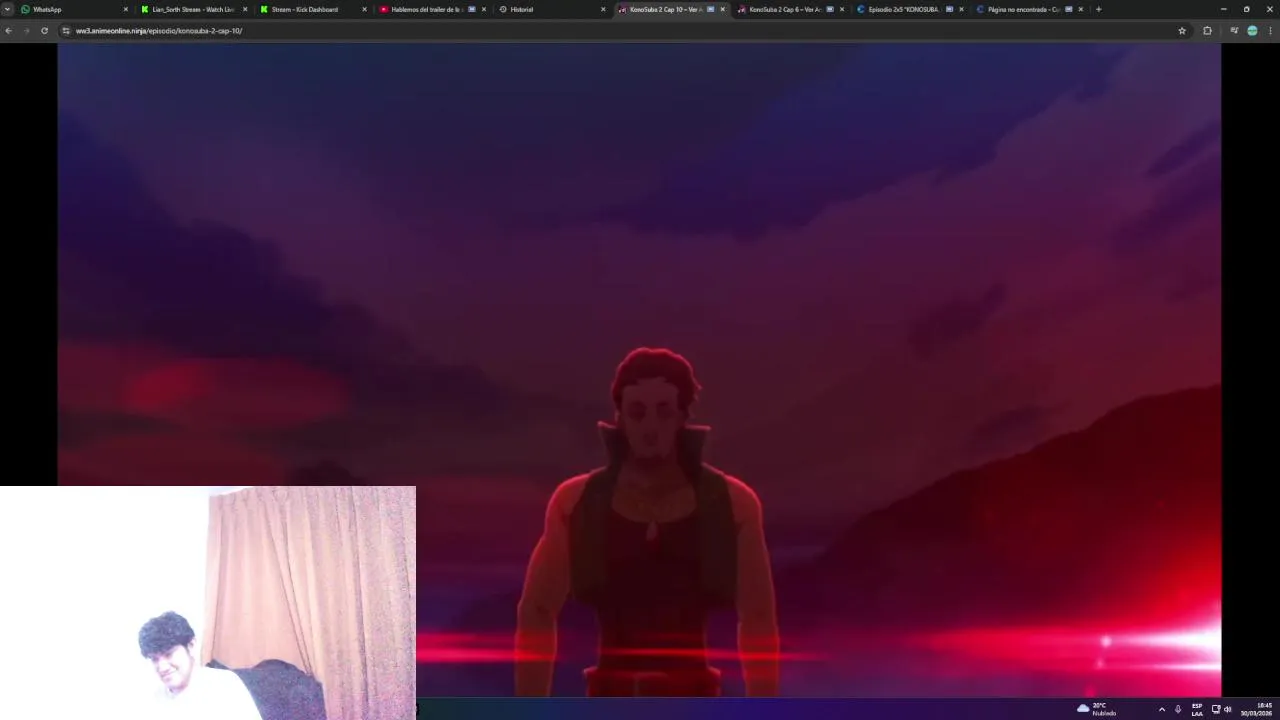Click media indicator on KonoSuba Cap 10 tab
The image size is (1280, 720).
[711, 9]
